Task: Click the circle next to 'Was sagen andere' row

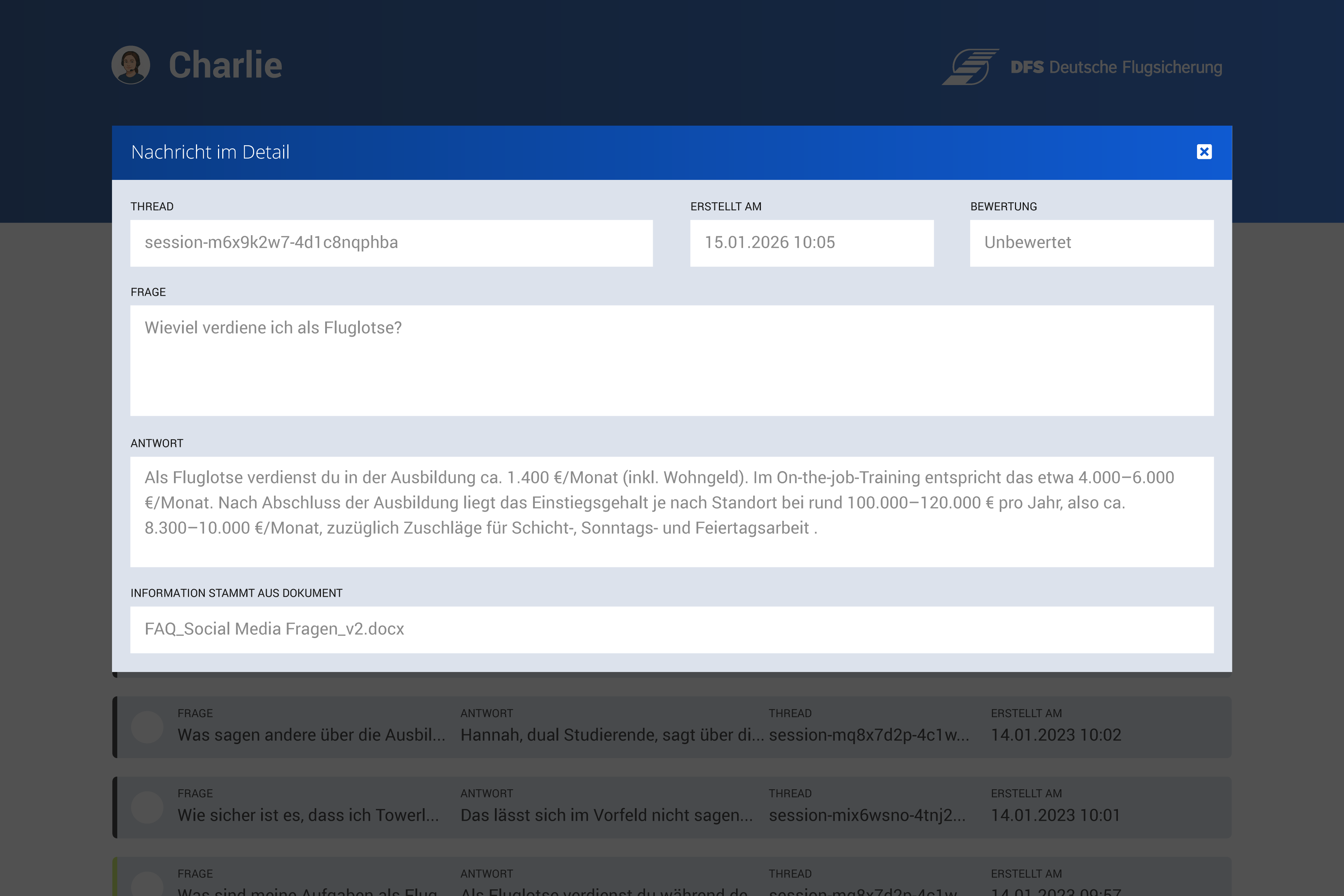Action: [147, 727]
